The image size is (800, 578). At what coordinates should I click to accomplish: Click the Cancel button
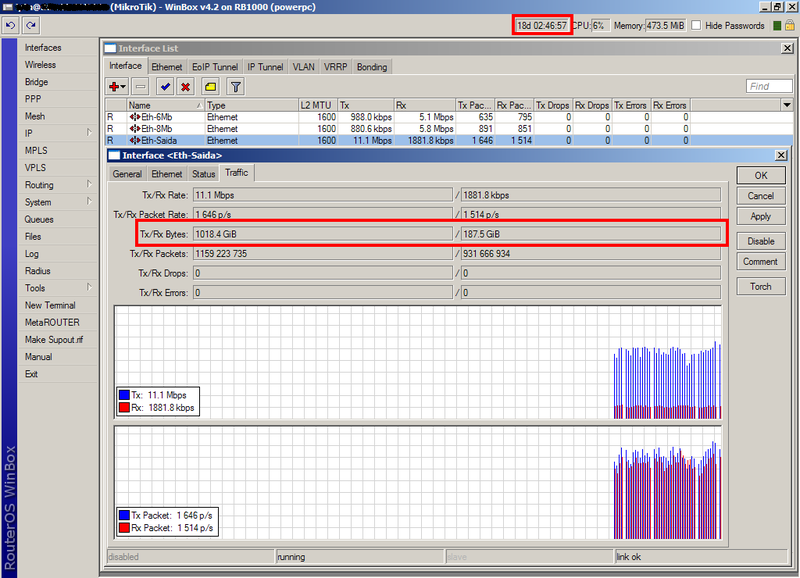click(761, 196)
